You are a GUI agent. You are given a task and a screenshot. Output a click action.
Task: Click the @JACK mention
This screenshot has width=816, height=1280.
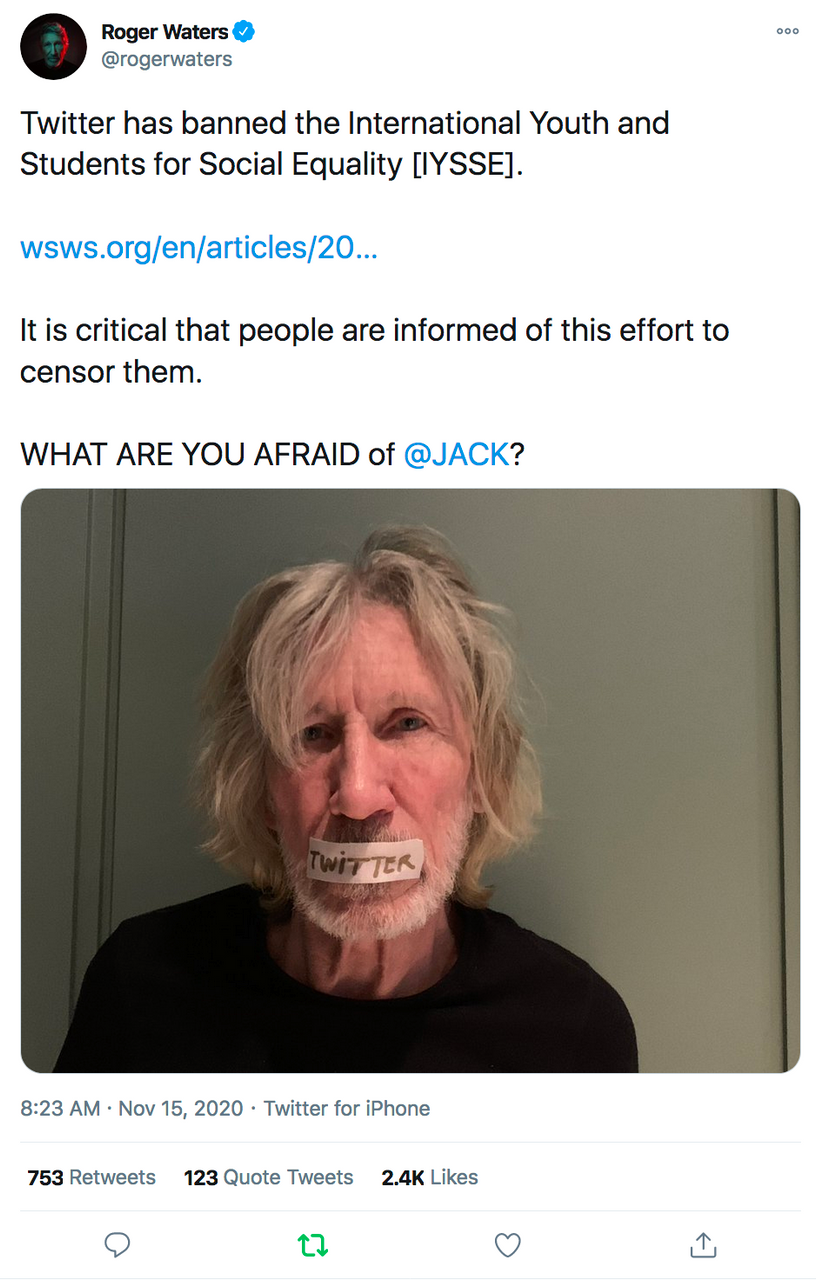coord(457,454)
